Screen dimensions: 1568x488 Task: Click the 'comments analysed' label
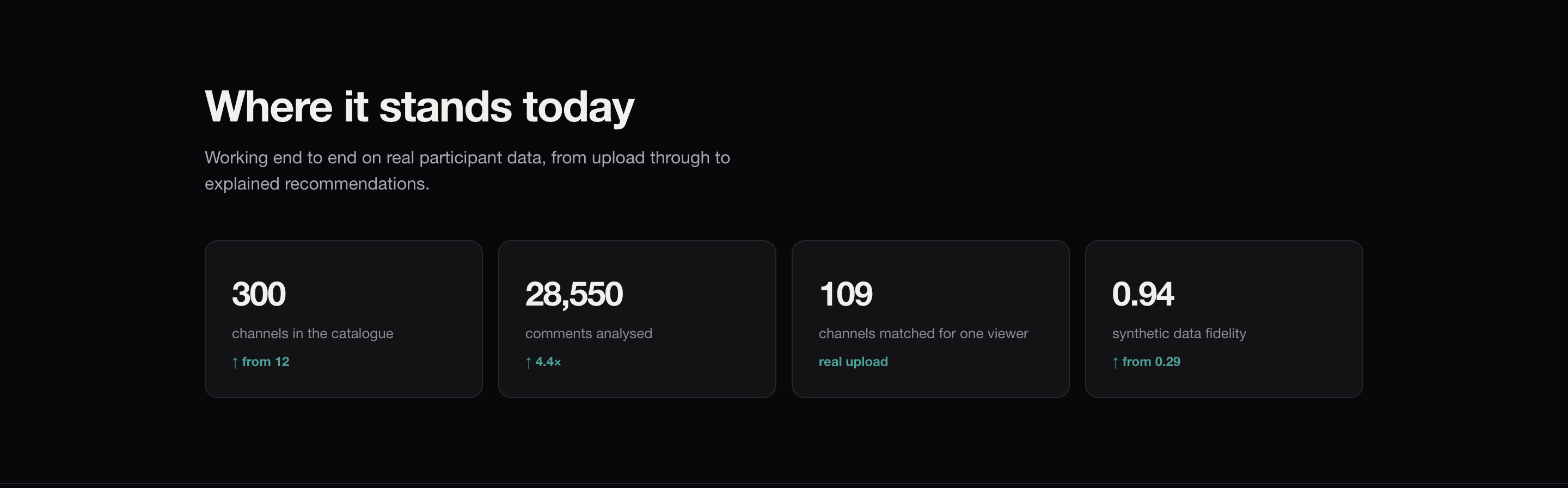tap(589, 333)
